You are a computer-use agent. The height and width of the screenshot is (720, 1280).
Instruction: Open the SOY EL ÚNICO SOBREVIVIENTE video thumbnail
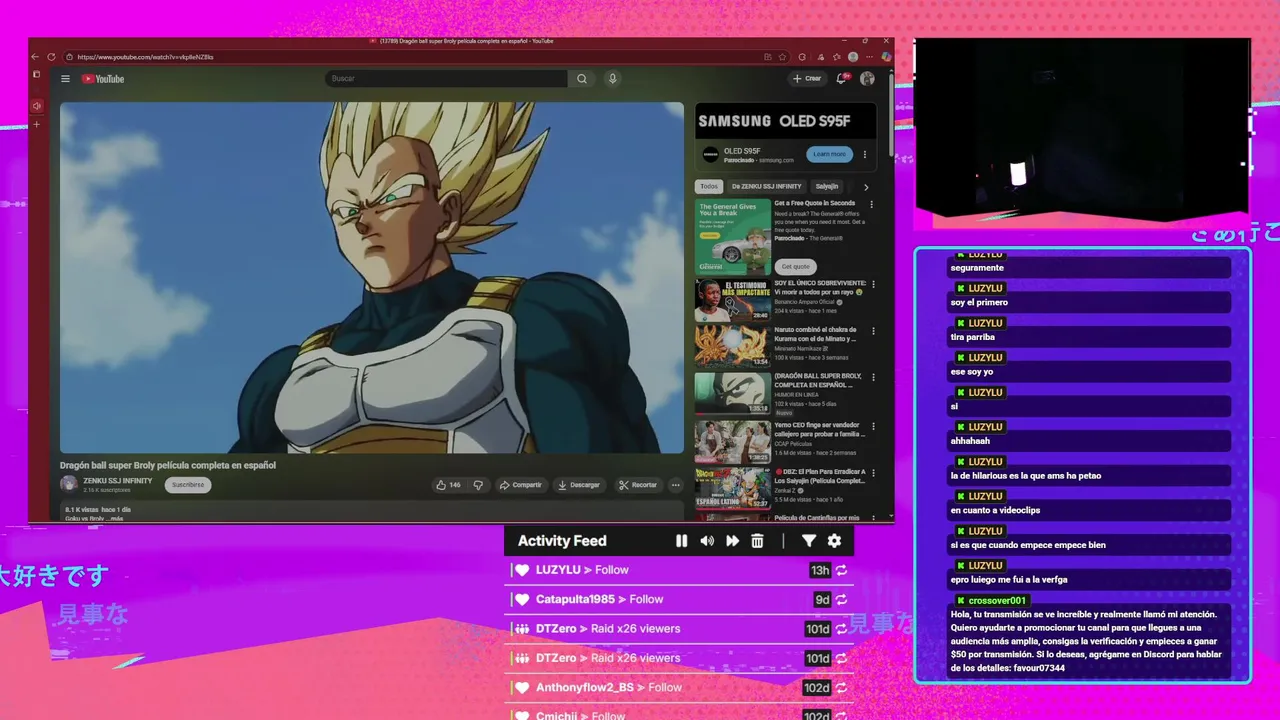pyautogui.click(x=733, y=300)
